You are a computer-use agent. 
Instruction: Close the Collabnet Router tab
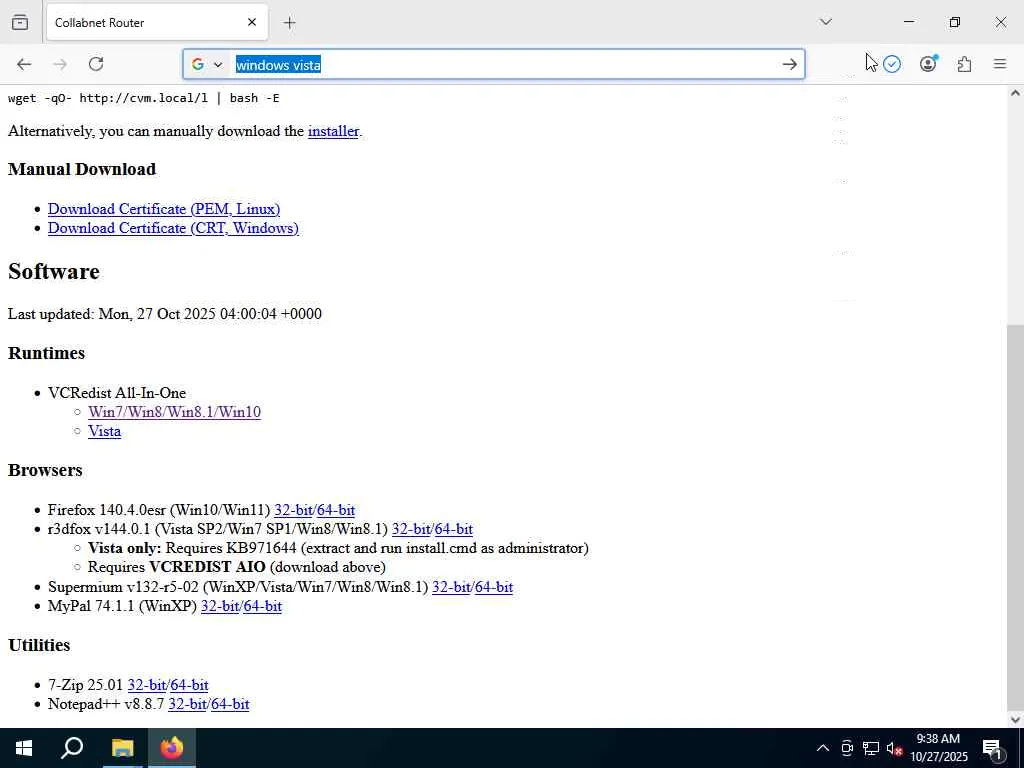[x=252, y=22]
